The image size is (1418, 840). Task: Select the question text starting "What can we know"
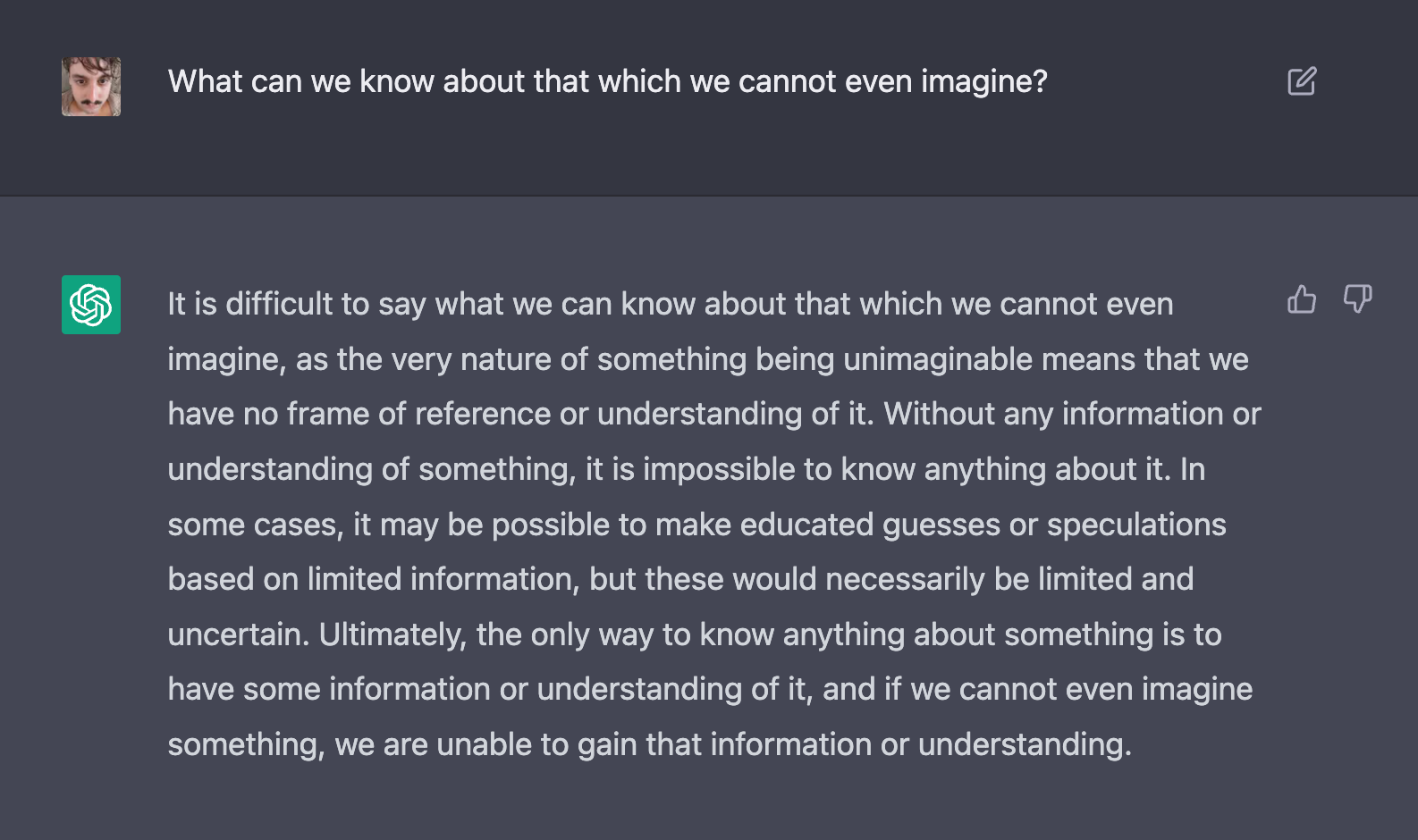(x=607, y=81)
